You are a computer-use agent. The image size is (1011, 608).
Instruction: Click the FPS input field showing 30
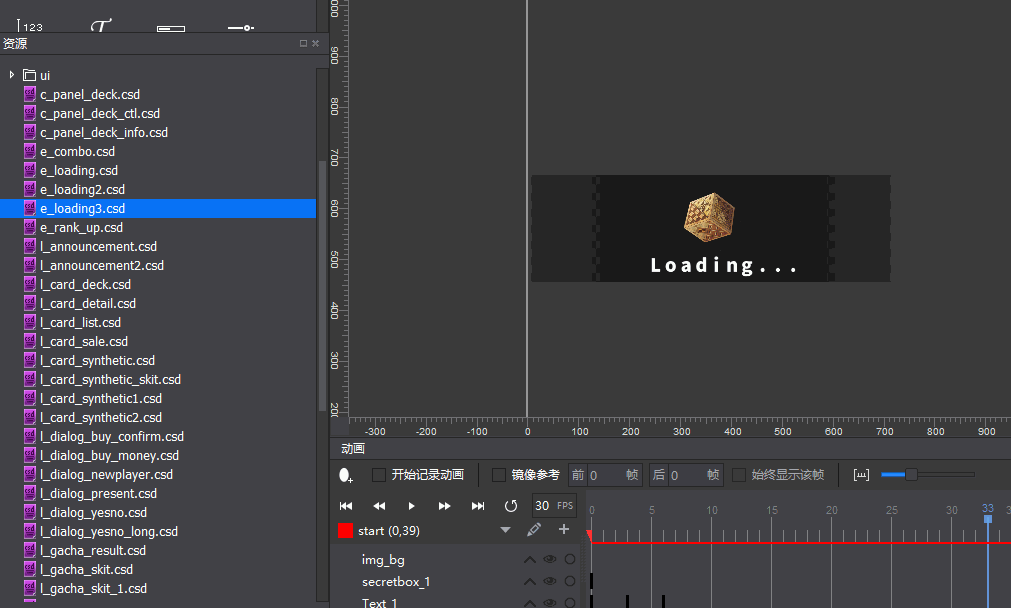tap(542, 506)
